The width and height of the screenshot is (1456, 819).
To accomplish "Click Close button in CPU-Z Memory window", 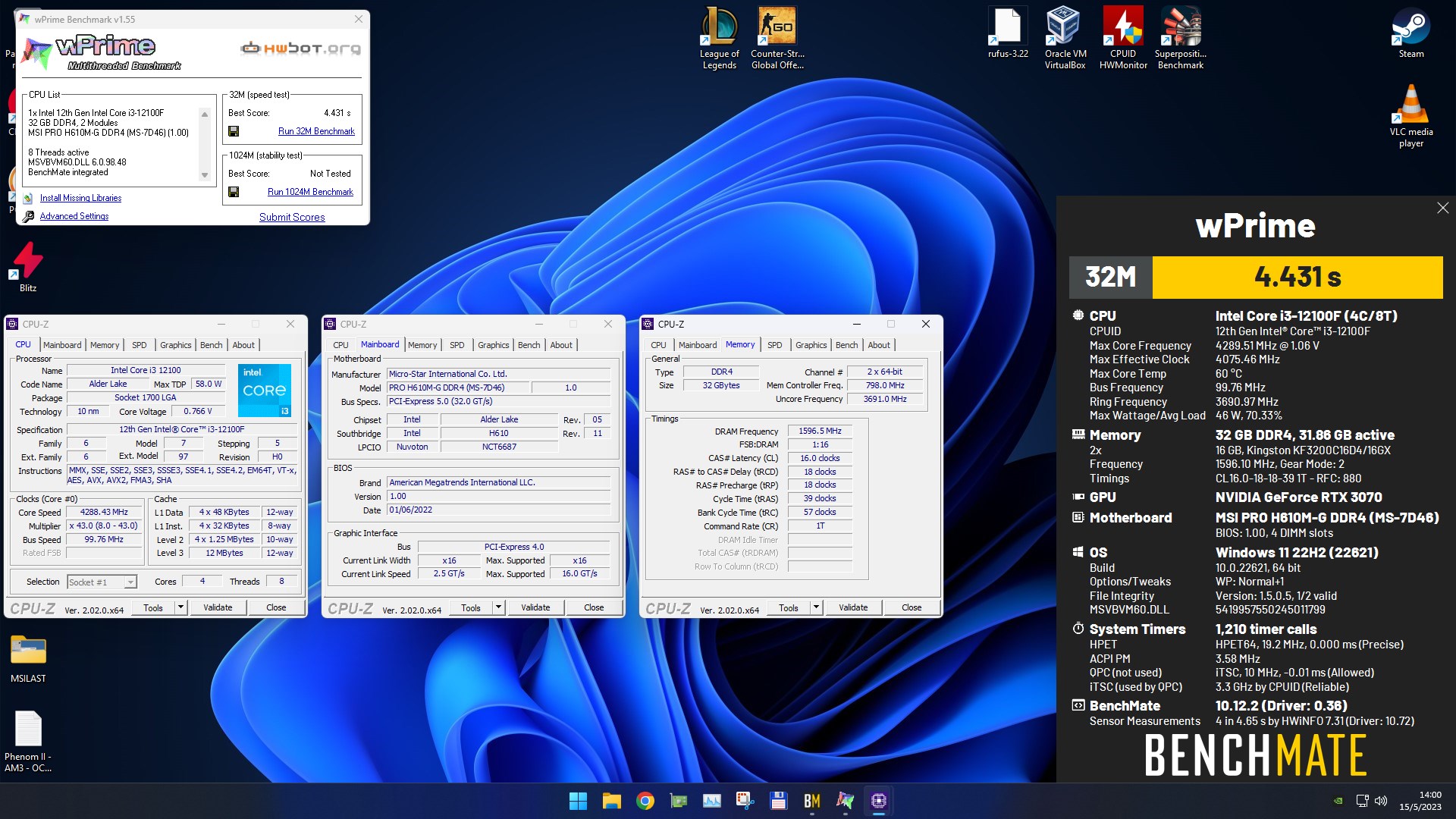I will 912,607.
